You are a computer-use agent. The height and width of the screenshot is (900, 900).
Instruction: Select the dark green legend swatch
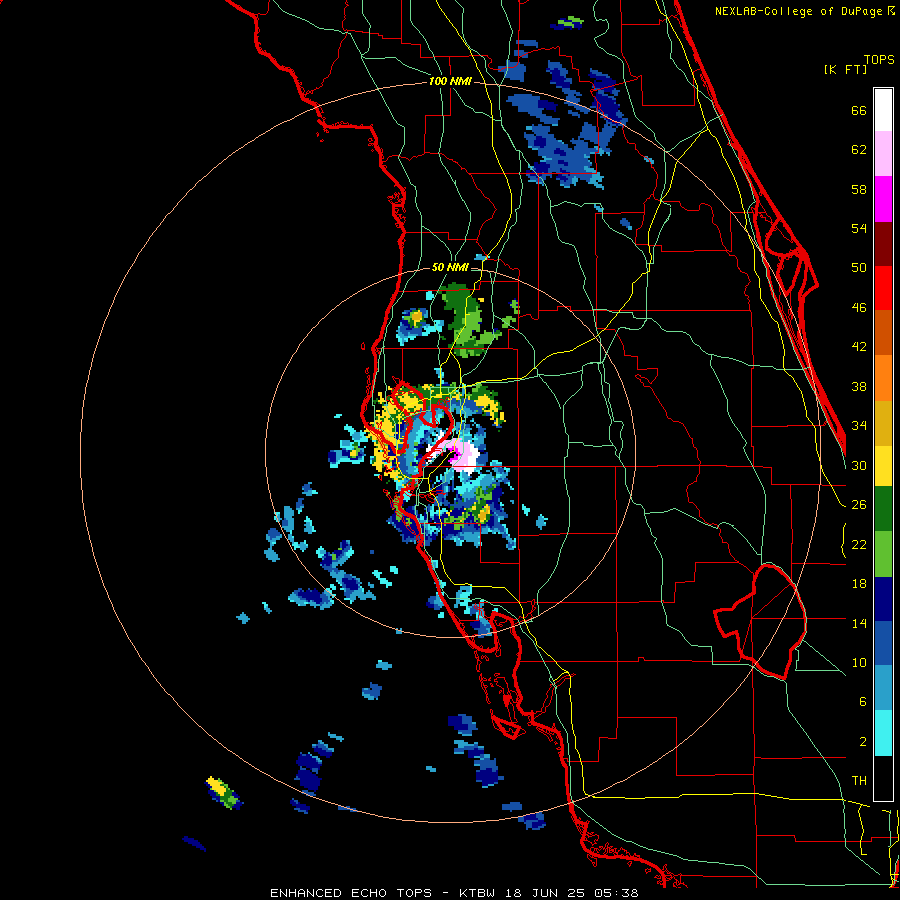pyautogui.click(x=883, y=509)
